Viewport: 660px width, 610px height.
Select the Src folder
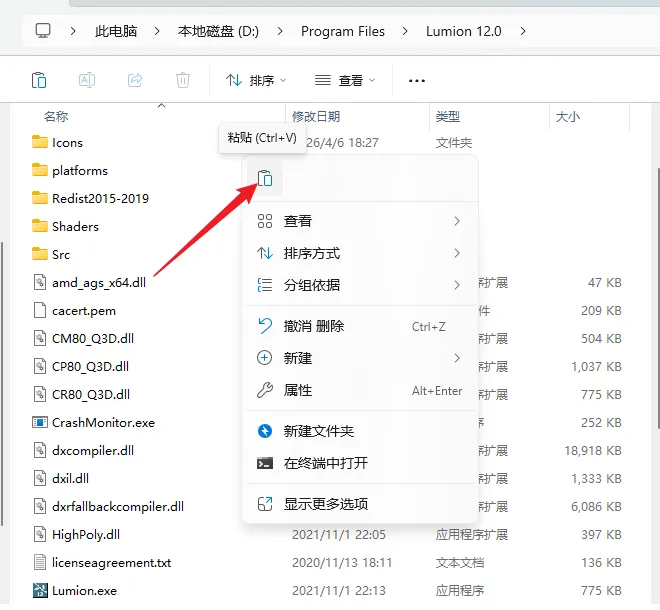(x=51, y=254)
